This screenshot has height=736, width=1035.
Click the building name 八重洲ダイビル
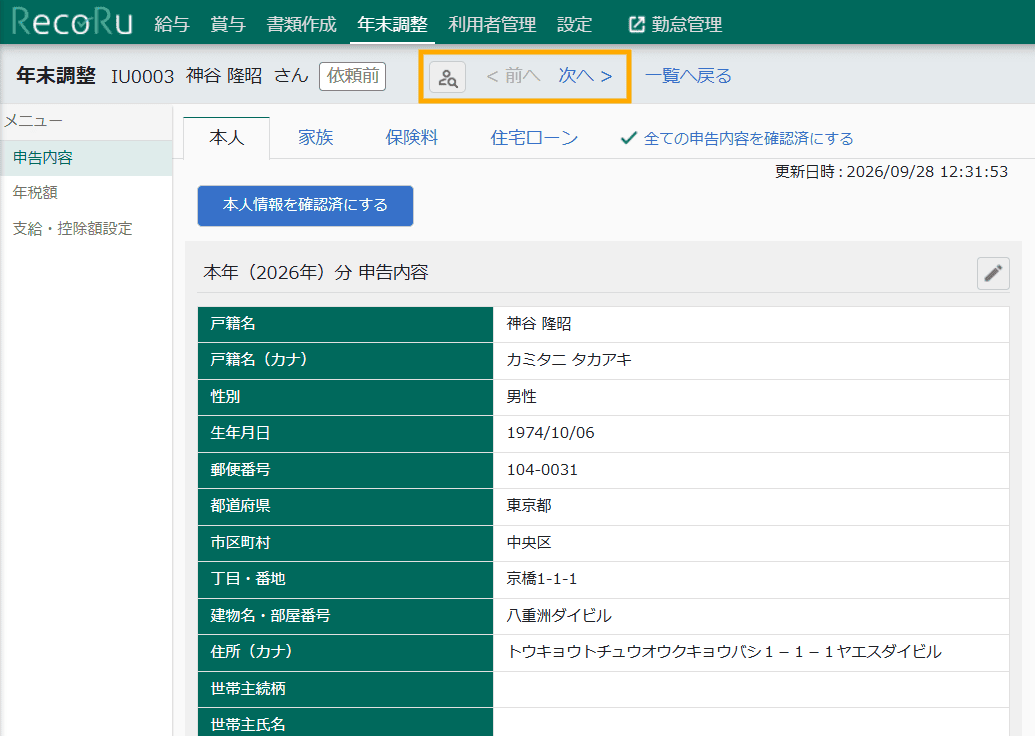559,616
